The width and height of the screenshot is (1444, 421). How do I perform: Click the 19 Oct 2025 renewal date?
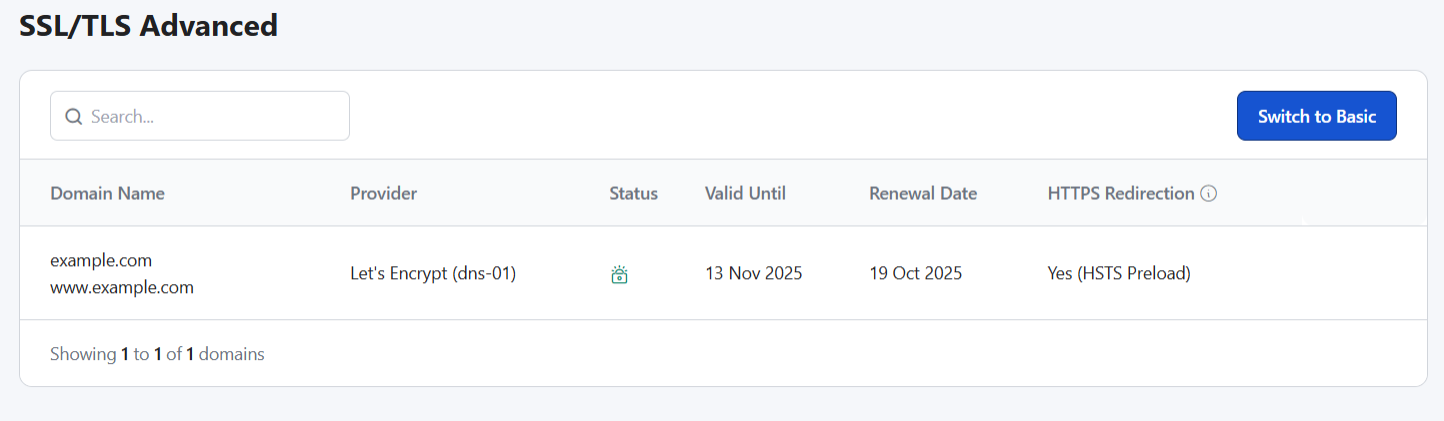click(x=915, y=273)
